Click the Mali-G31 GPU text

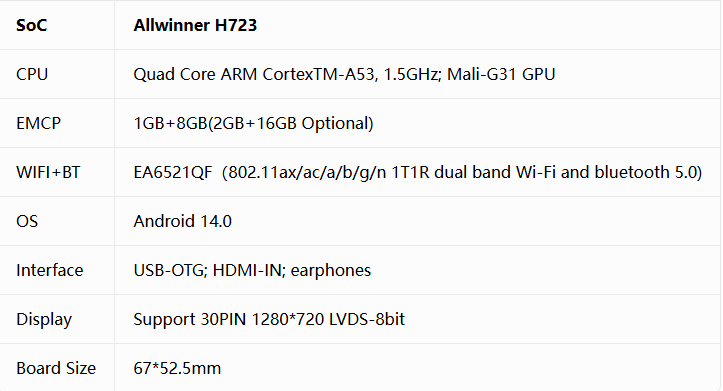pyautogui.click(x=501, y=74)
